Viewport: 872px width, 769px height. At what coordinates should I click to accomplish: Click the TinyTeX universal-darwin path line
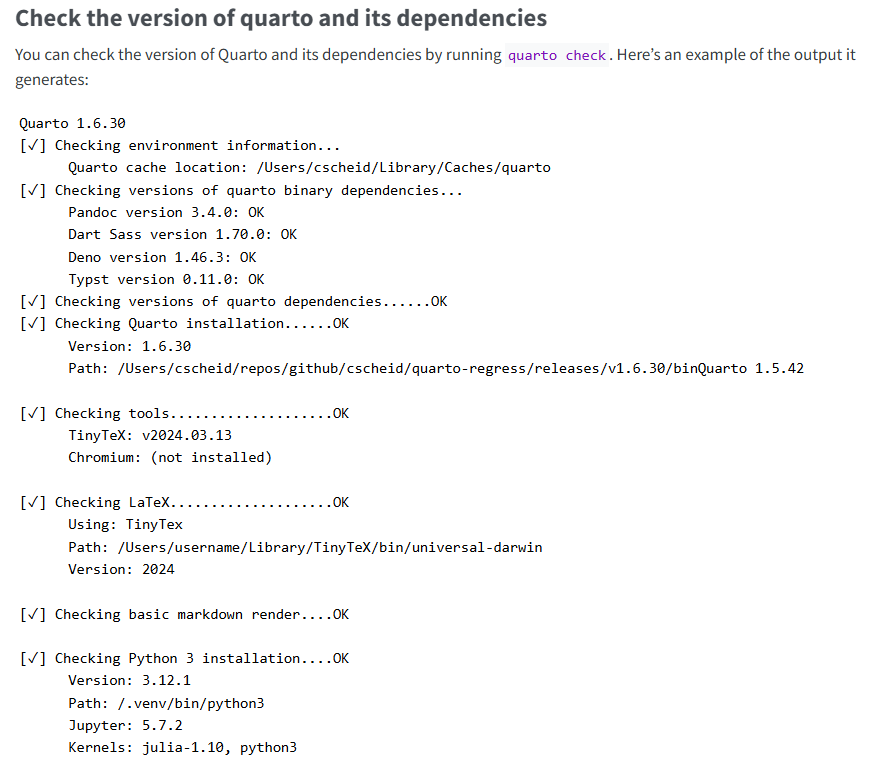[305, 547]
